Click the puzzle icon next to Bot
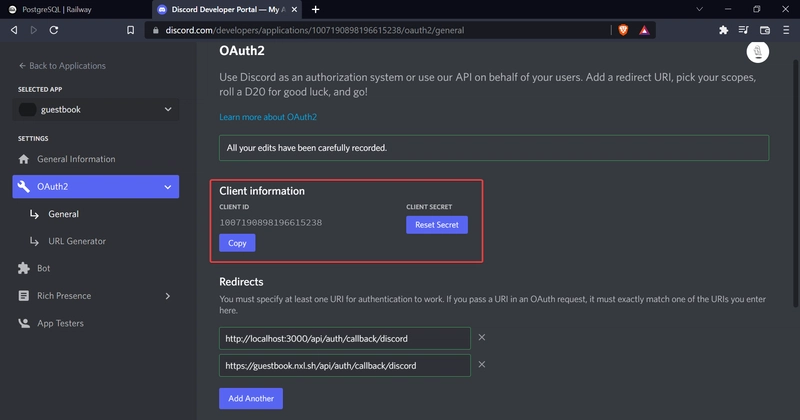The width and height of the screenshot is (800, 420). pos(23,268)
